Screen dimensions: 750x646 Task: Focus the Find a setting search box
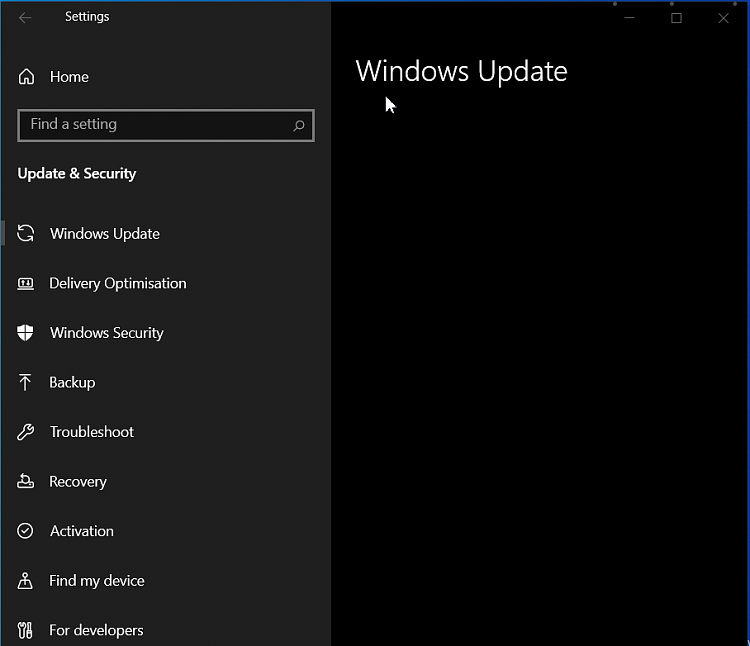click(x=165, y=125)
